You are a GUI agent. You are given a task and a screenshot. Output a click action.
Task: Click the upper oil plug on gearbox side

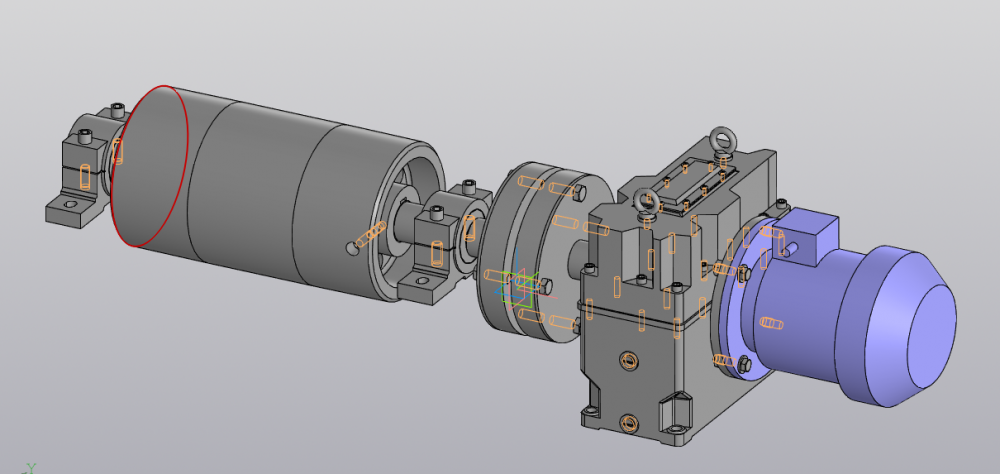point(629,361)
